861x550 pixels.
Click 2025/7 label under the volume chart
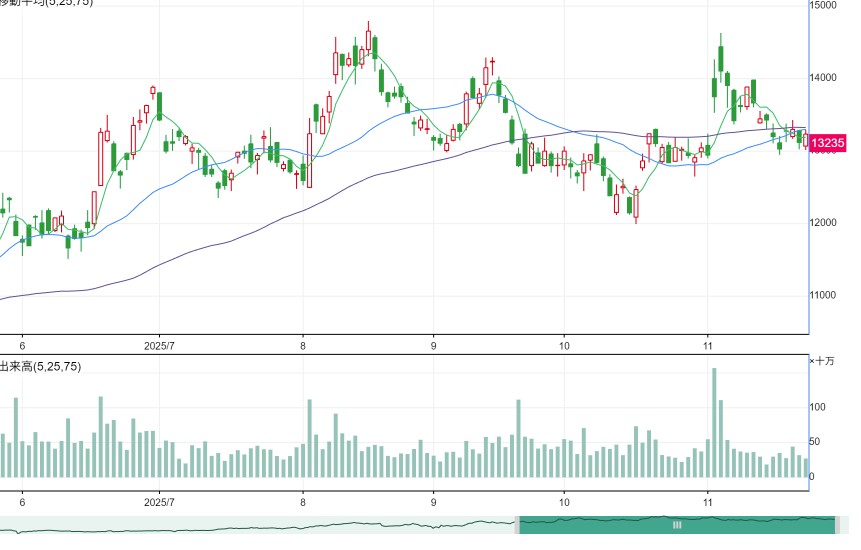159,503
